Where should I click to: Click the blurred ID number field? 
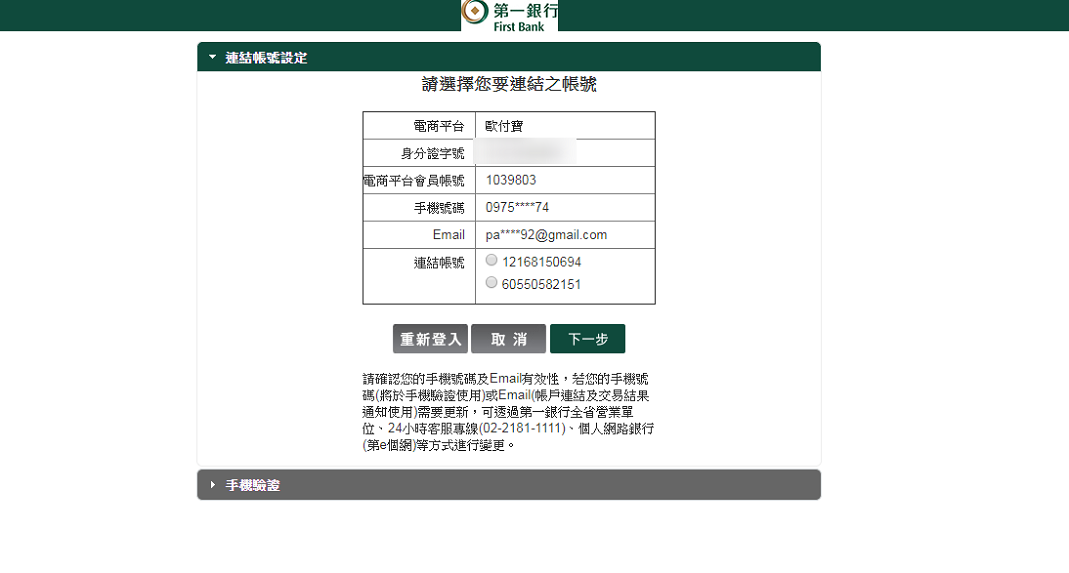pos(525,152)
